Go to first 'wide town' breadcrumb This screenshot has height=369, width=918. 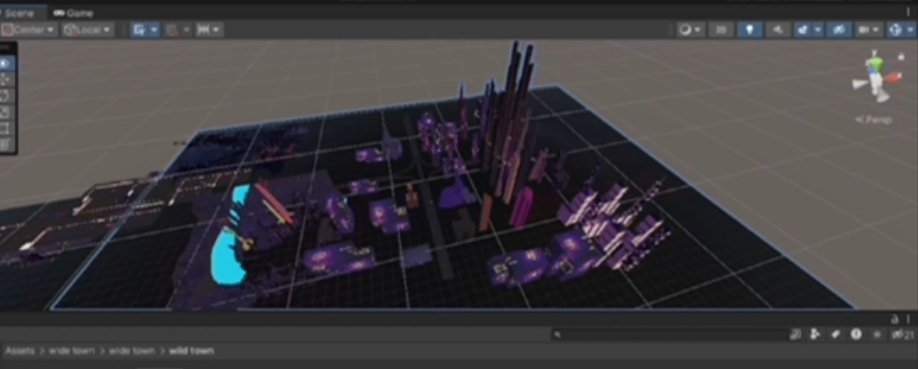coord(71,351)
